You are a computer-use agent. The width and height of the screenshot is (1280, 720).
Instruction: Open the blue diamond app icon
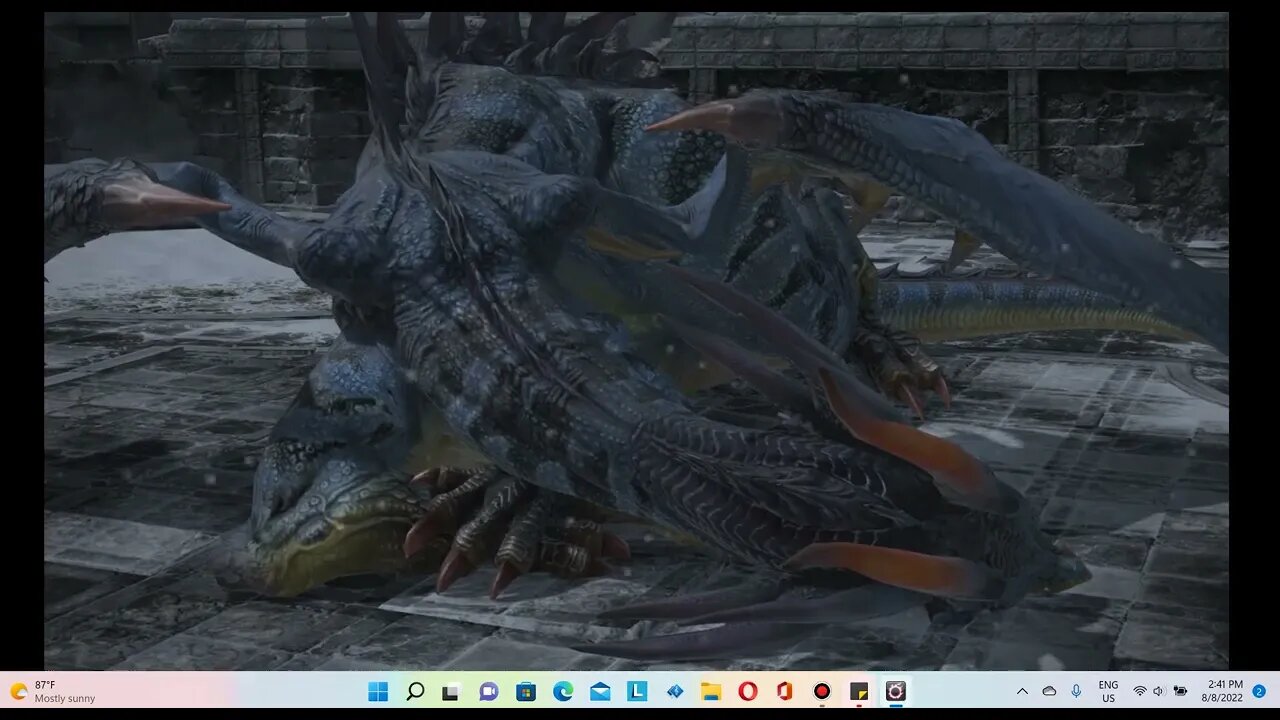675,691
